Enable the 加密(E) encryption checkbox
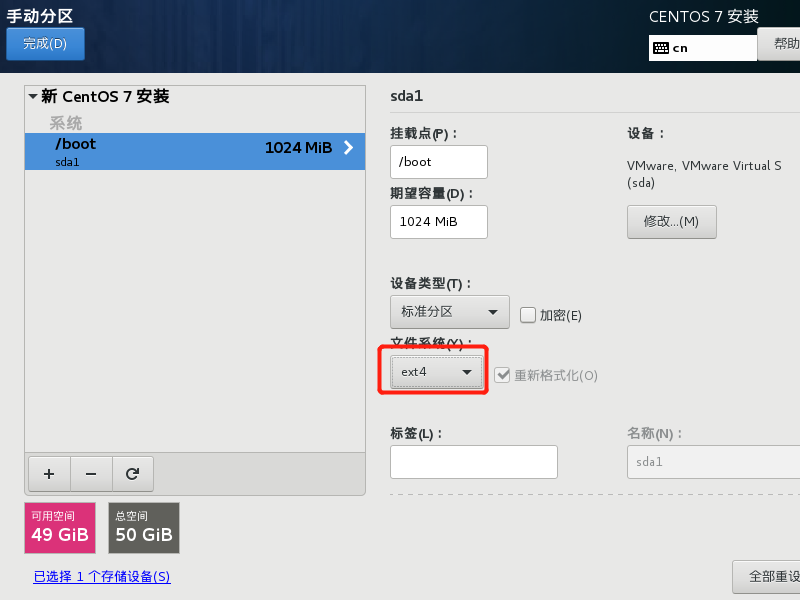This screenshot has height=600, width=800. point(529,315)
